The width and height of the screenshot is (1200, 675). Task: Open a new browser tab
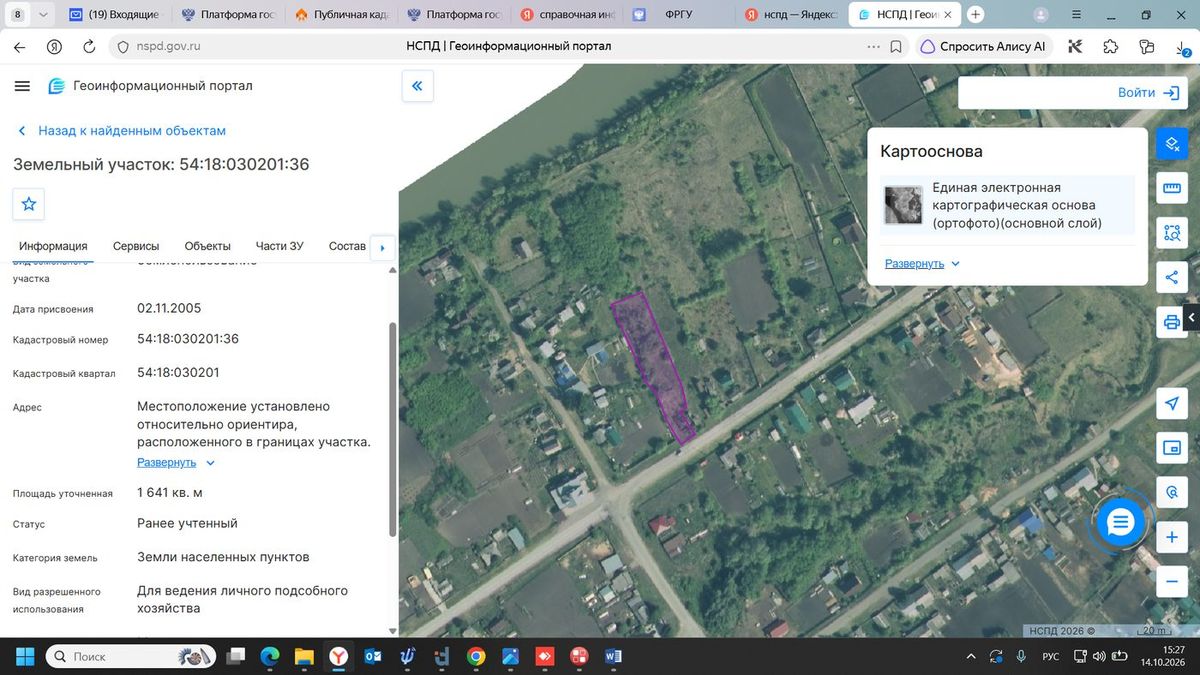(x=976, y=14)
